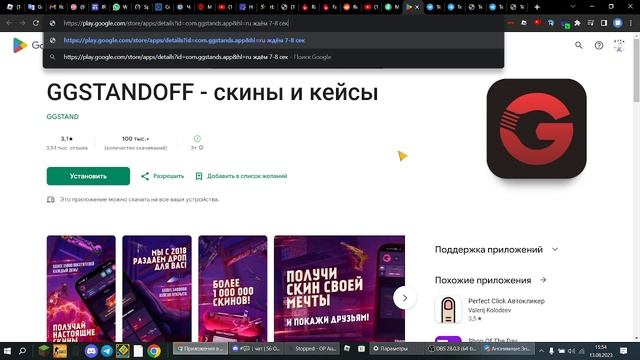
Task: Show hidden tray icons chevron
Action: [x=542, y=351]
